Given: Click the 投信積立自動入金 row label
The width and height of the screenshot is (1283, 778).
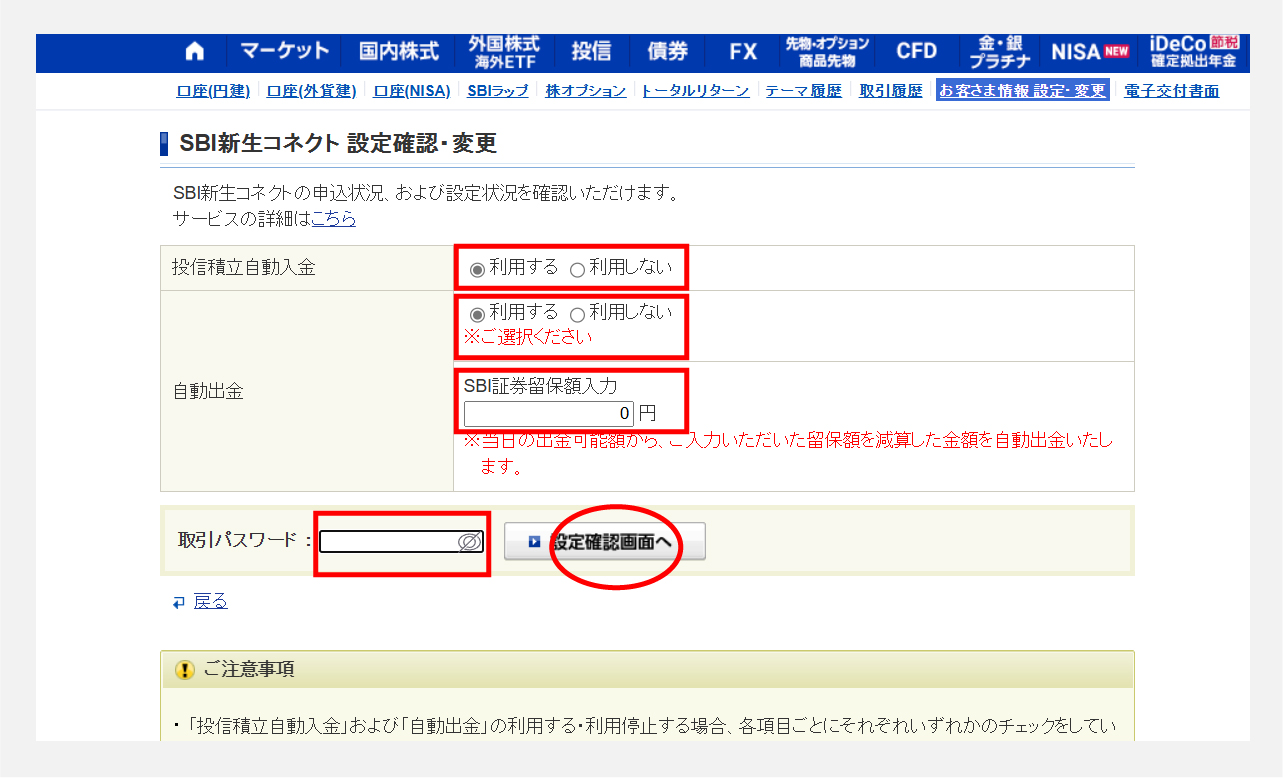Looking at the screenshot, I should [243, 268].
